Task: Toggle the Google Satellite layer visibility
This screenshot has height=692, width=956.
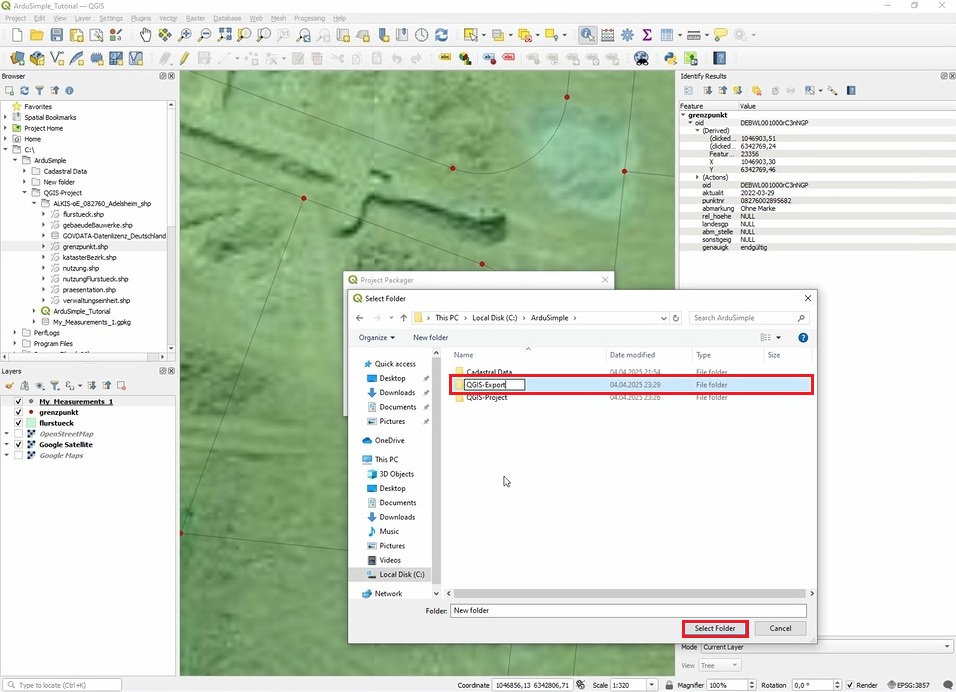Action: (x=18, y=445)
